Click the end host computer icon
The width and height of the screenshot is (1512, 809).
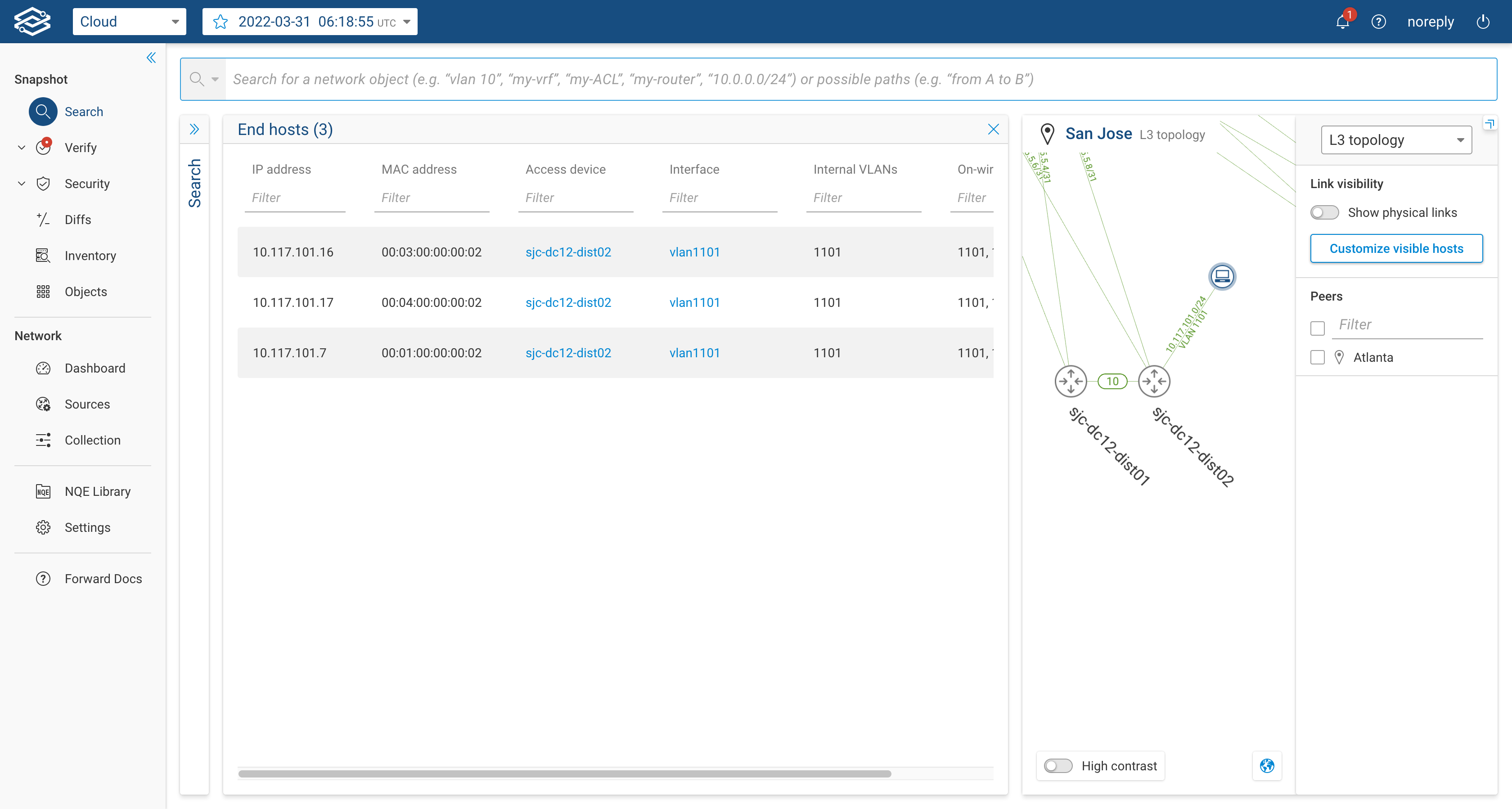(1222, 276)
